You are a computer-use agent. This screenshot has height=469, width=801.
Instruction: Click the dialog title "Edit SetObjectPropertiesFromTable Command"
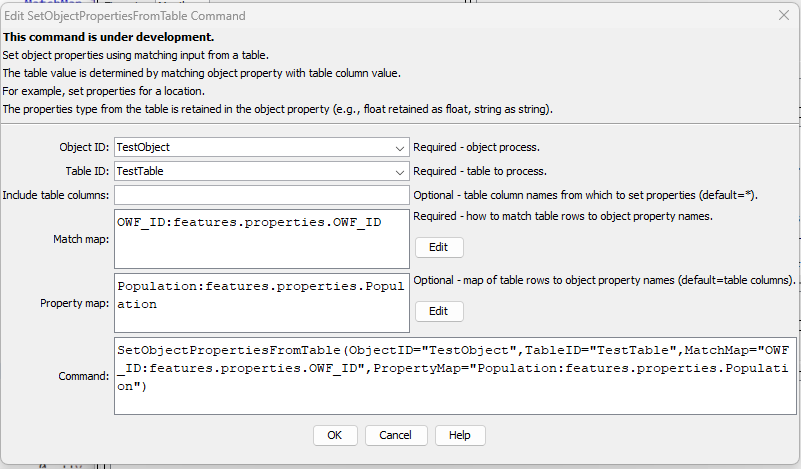pos(125,16)
